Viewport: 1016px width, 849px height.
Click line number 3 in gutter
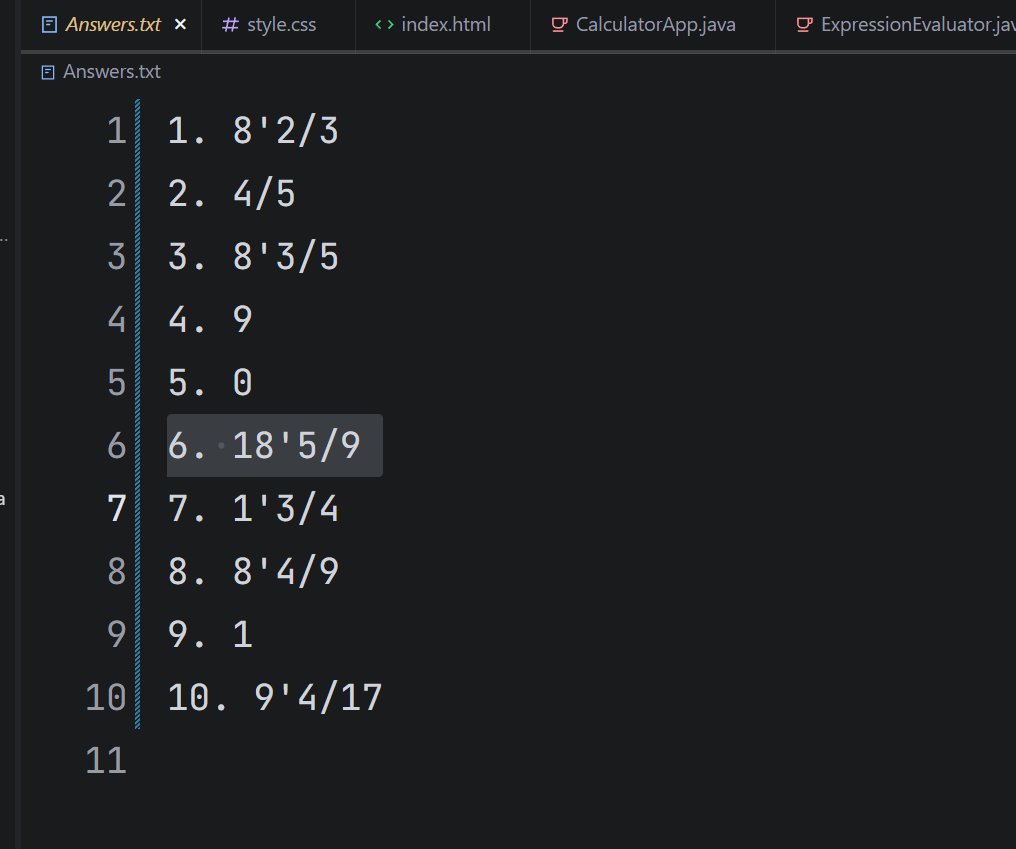pyautogui.click(x=117, y=256)
